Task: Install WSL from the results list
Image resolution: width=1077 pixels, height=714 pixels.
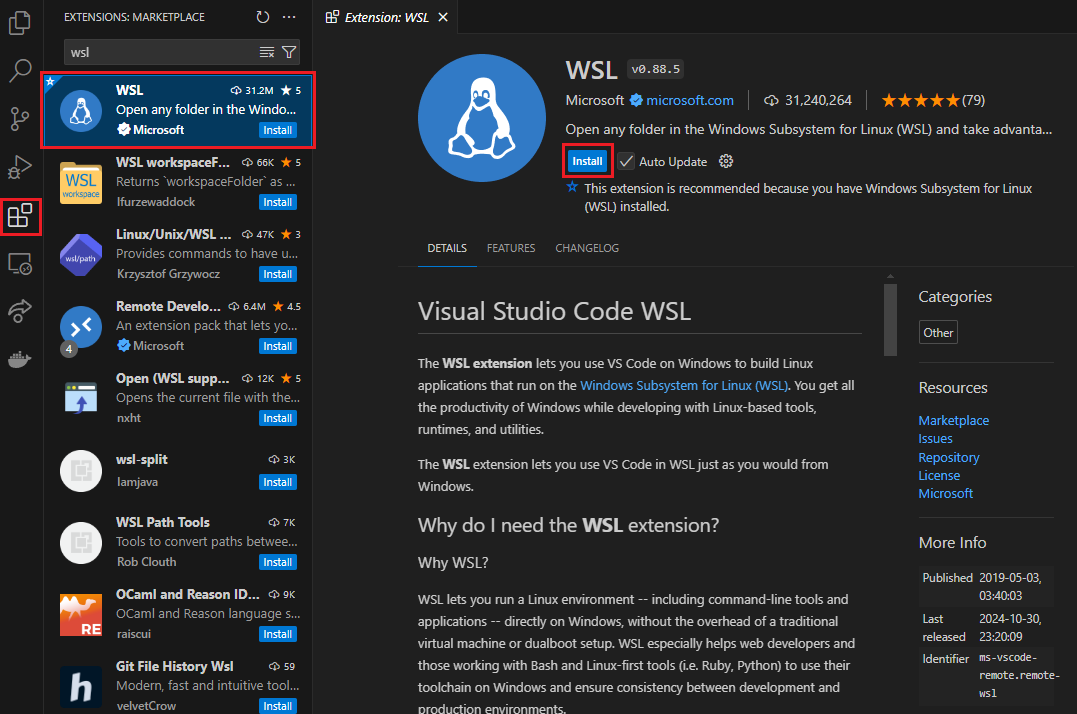Action: coord(277,130)
